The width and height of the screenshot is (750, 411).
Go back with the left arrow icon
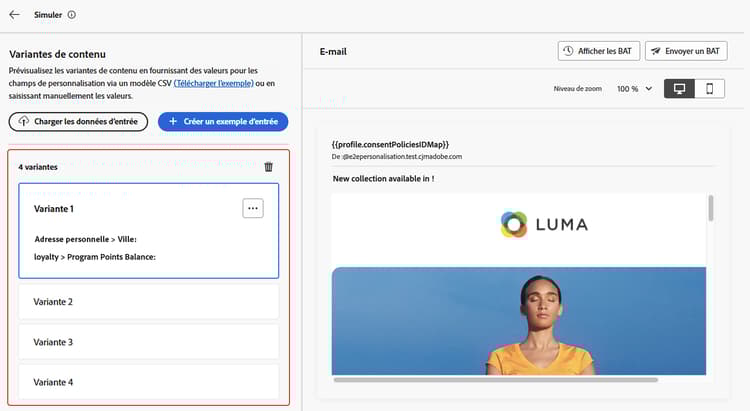[14, 14]
